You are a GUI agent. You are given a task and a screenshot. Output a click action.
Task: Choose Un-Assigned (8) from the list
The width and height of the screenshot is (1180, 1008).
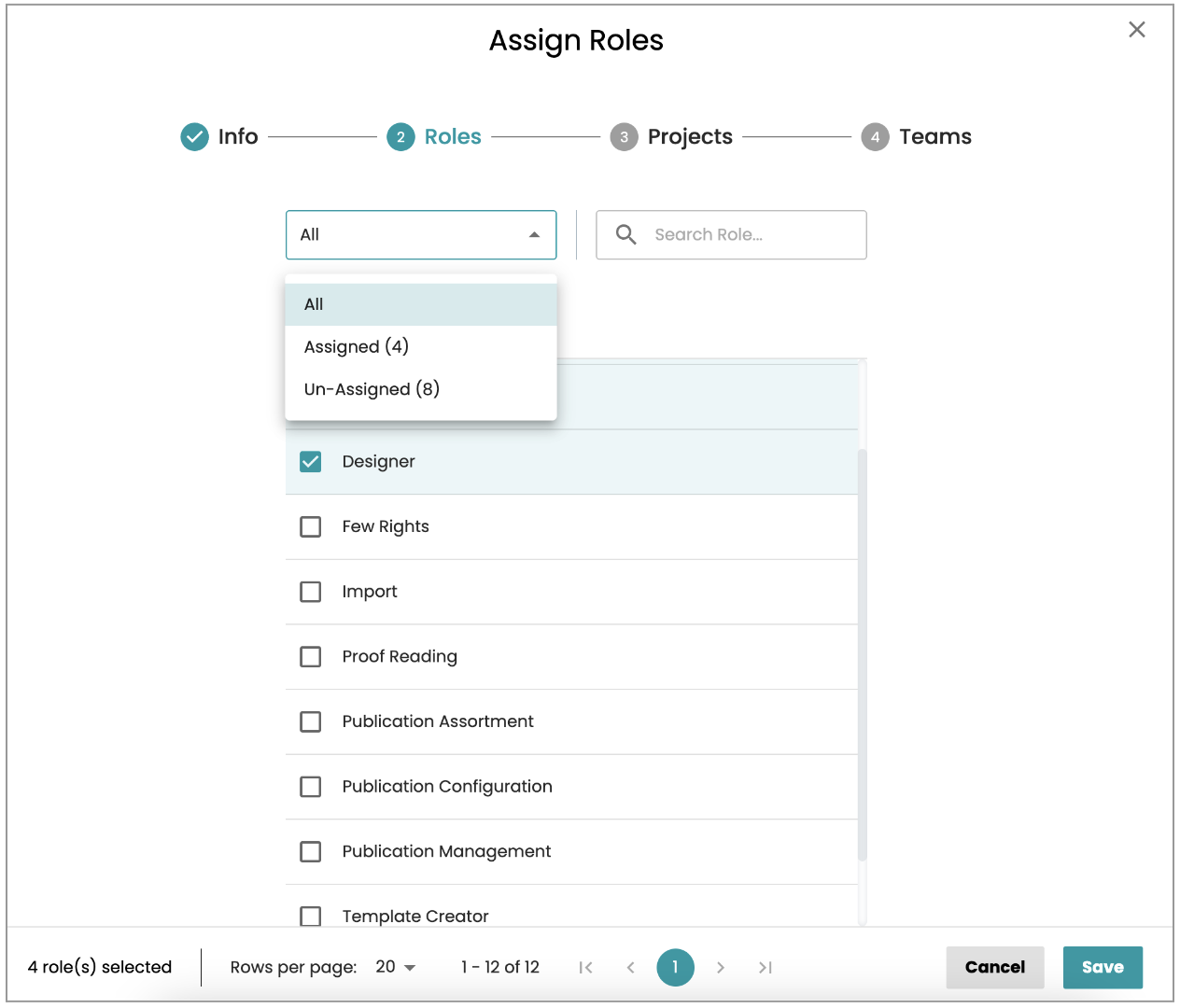click(372, 389)
